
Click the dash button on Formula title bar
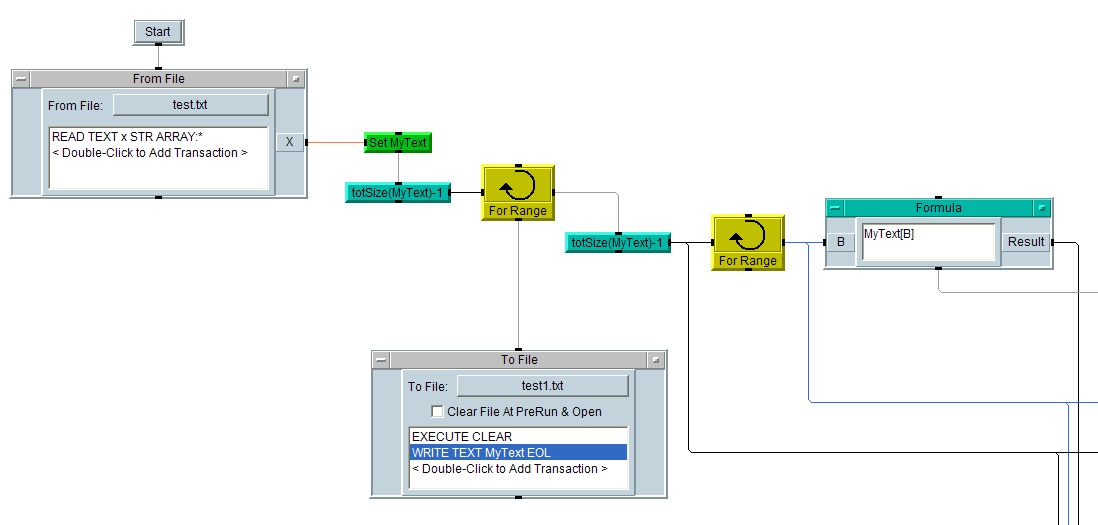pyautogui.click(x=835, y=208)
